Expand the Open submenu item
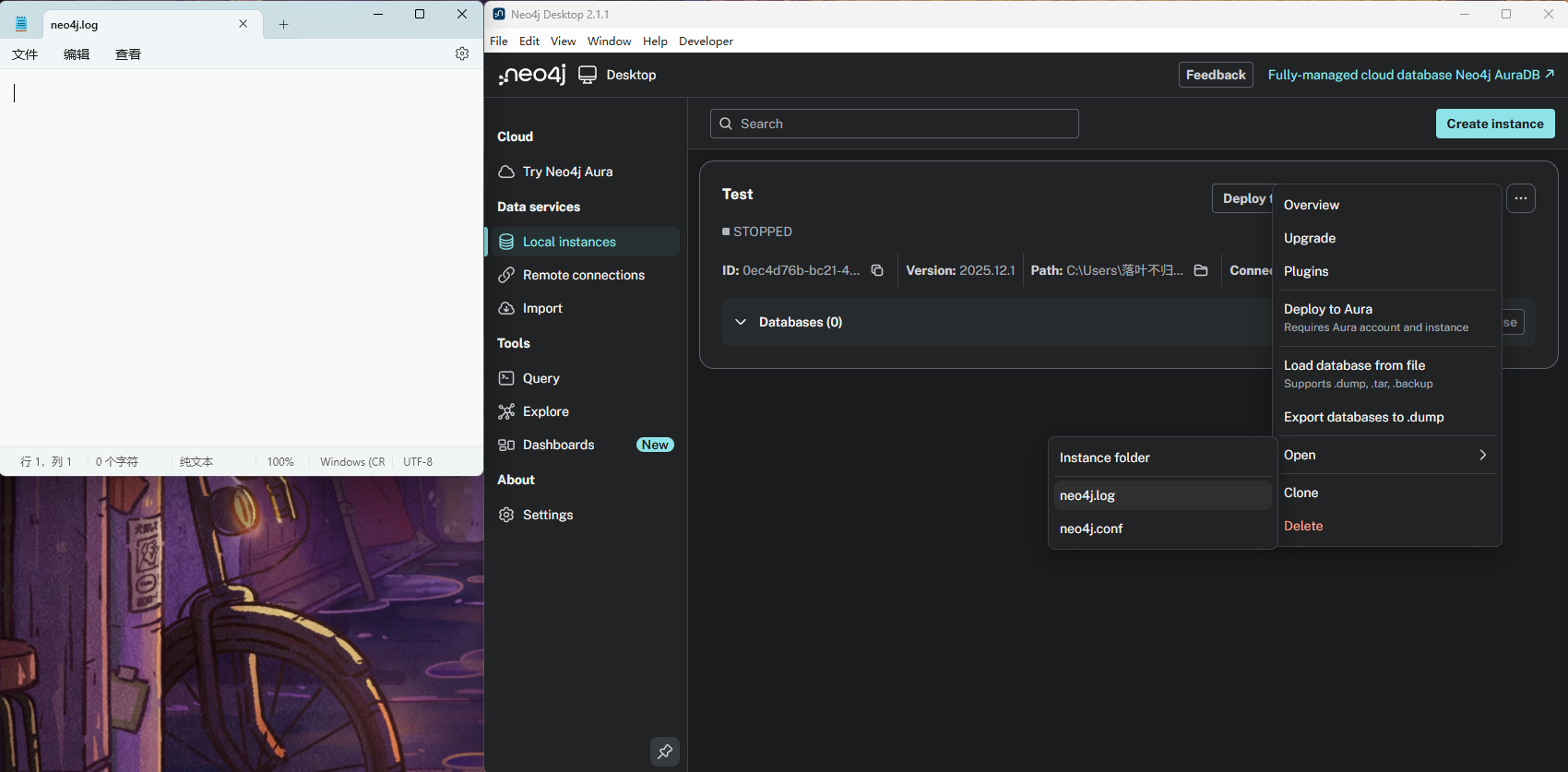 point(1384,455)
